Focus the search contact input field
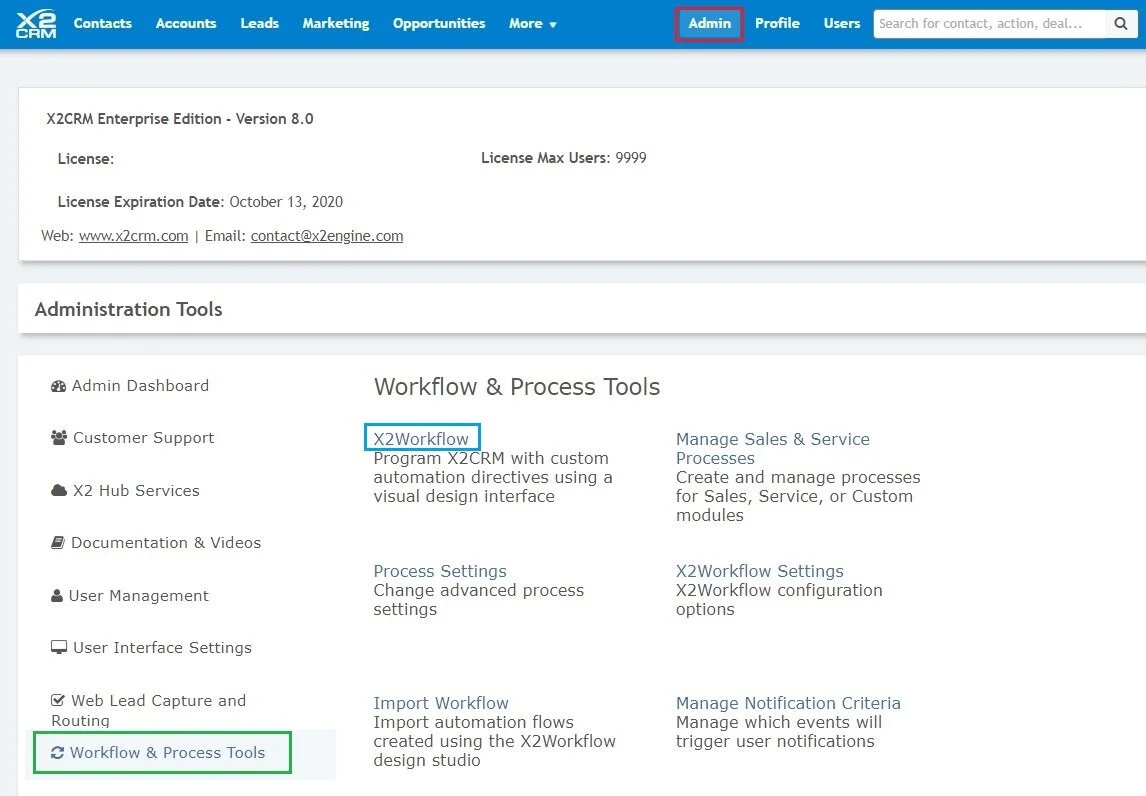This screenshot has height=796, width=1146. [990, 23]
